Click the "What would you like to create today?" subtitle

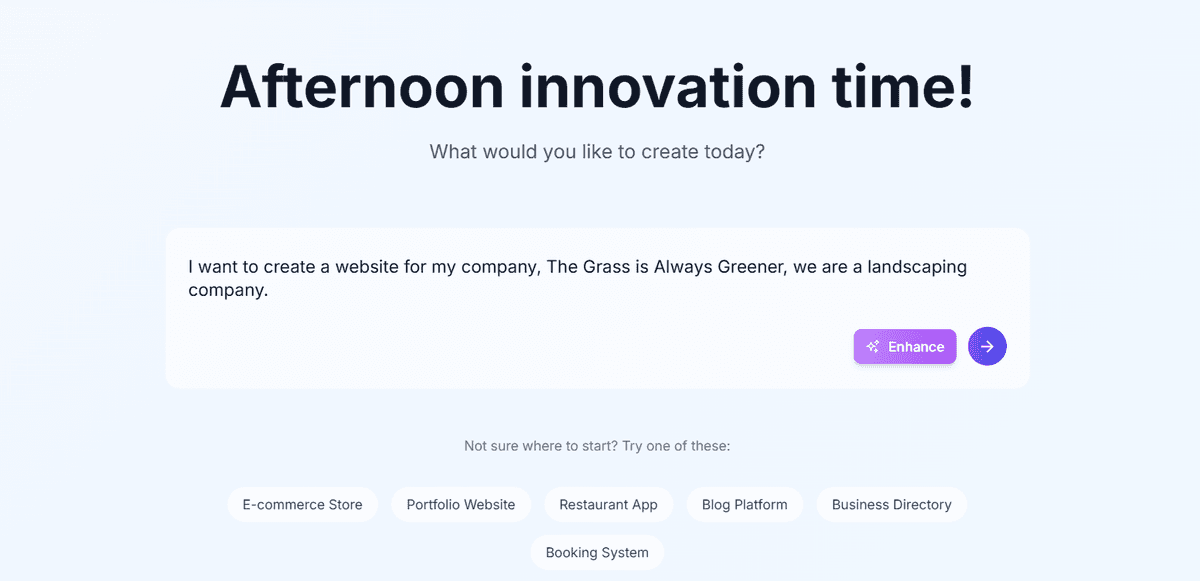(x=597, y=152)
